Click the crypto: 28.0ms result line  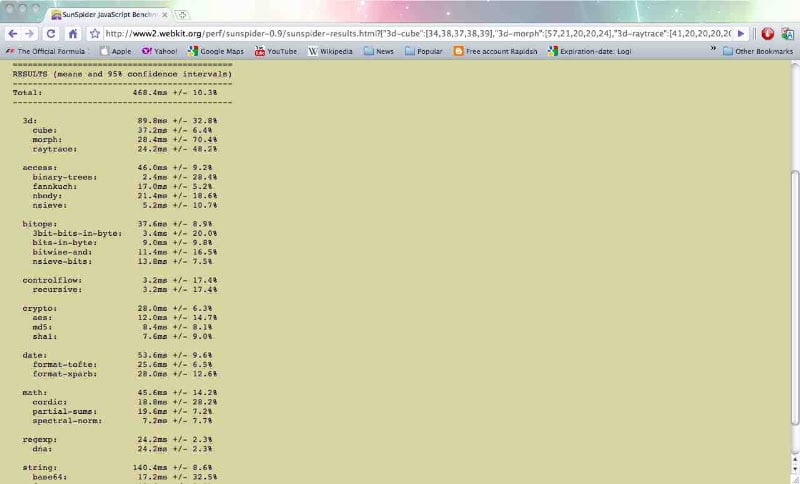coord(117,309)
